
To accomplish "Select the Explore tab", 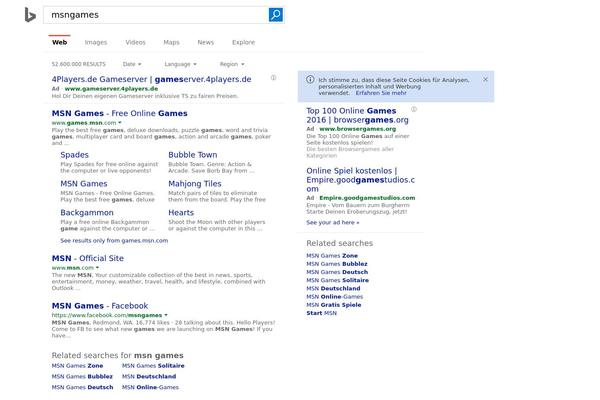I will click(243, 42).
